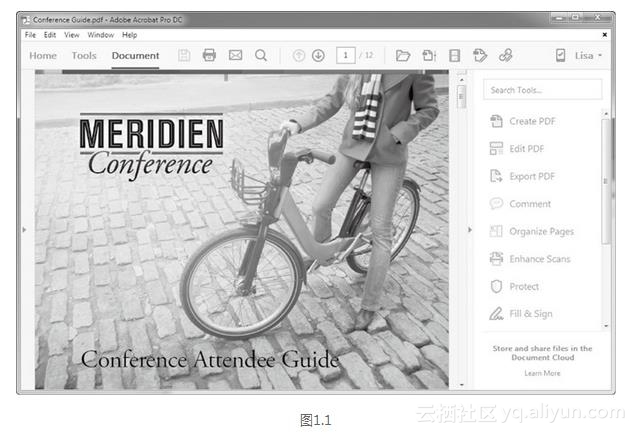Click the page thumbnails toolbar icon

tap(455, 55)
